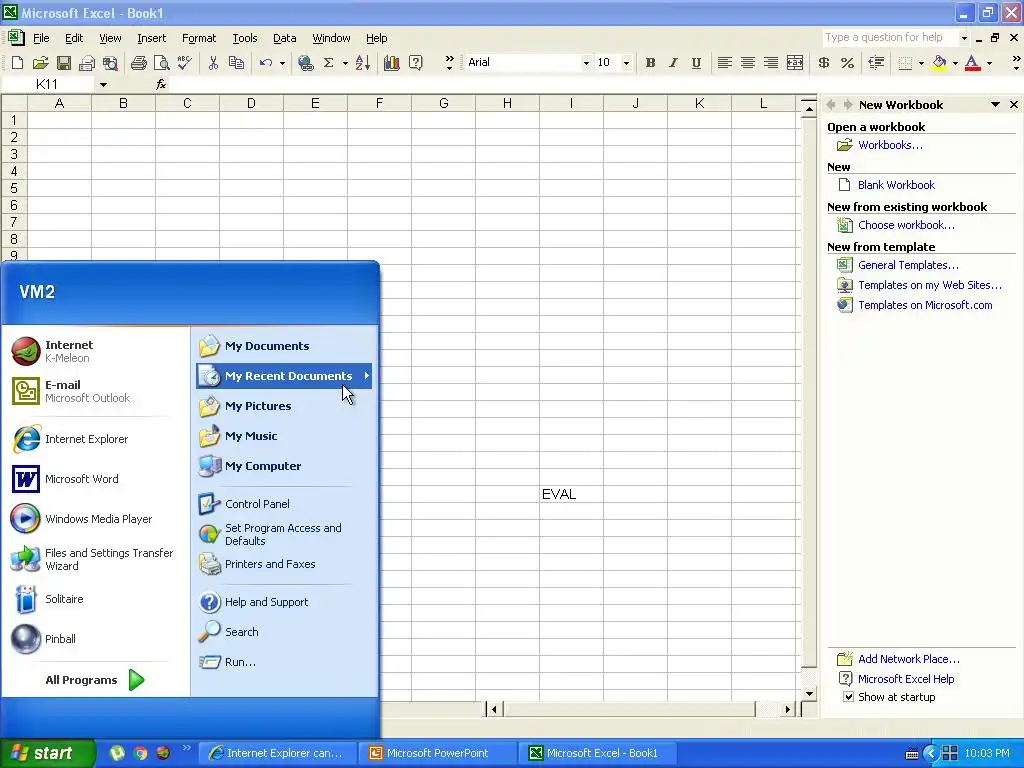
Task: Click Run... in the Start menu
Action: [240, 662]
